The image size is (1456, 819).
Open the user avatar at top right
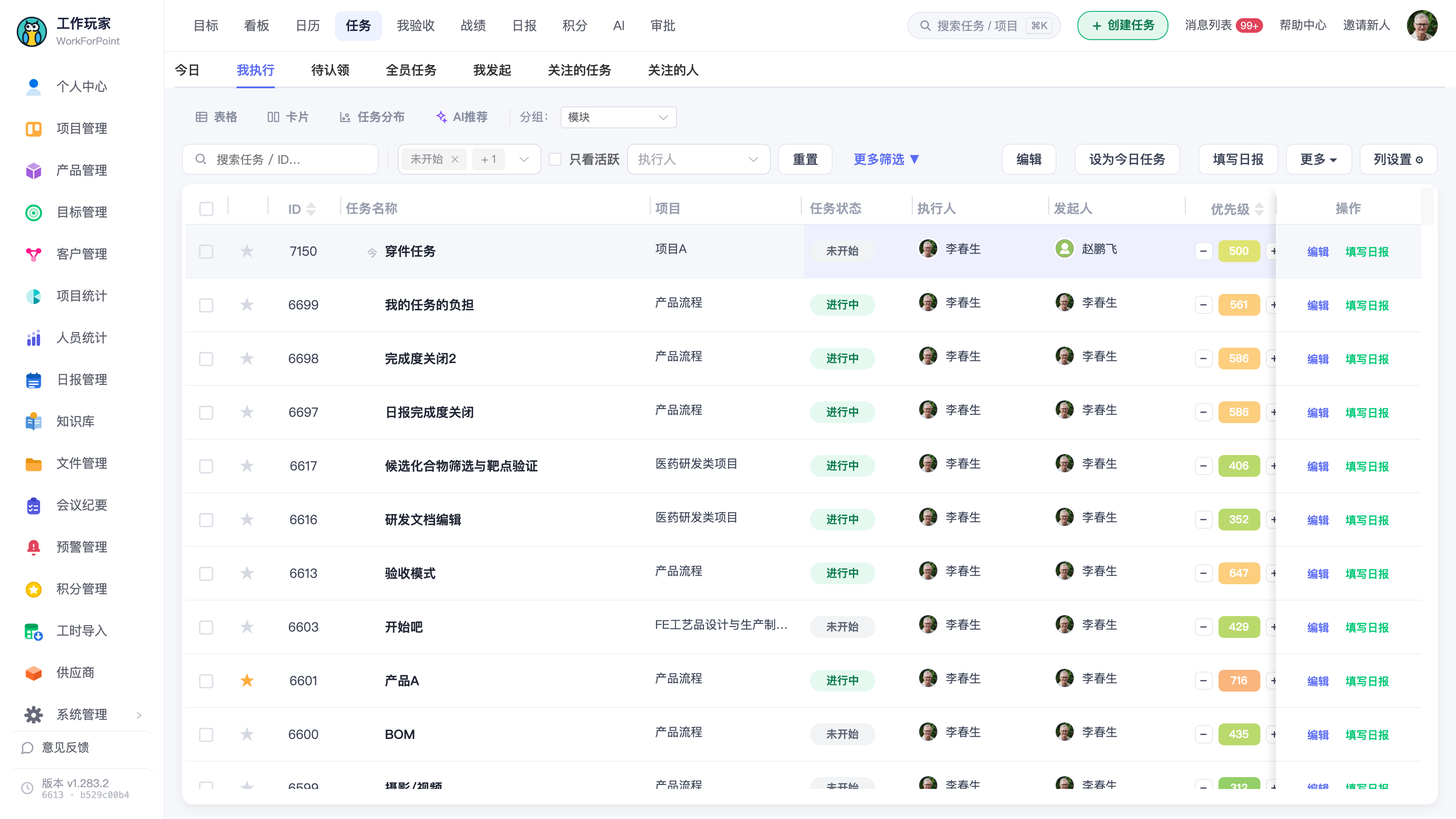(1422, 25)
